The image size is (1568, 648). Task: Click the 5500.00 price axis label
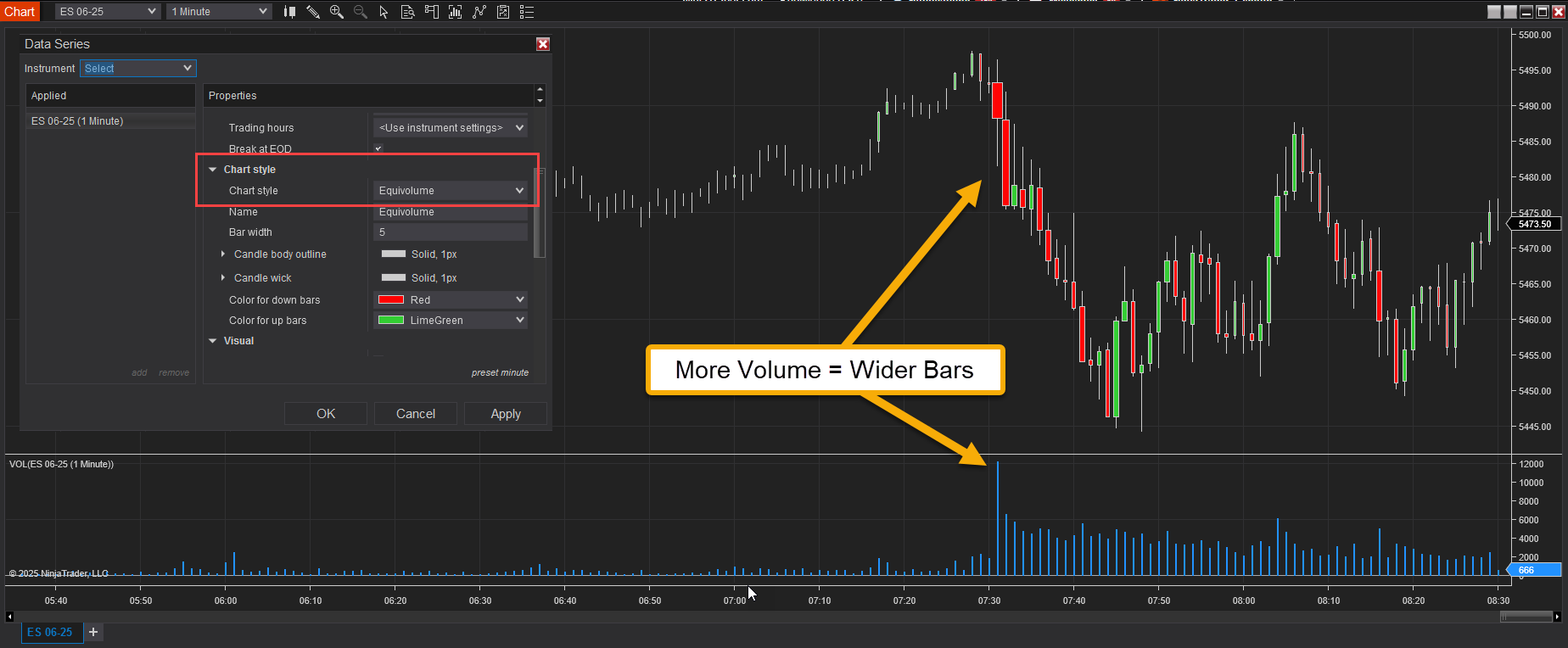pos(1535,35)
